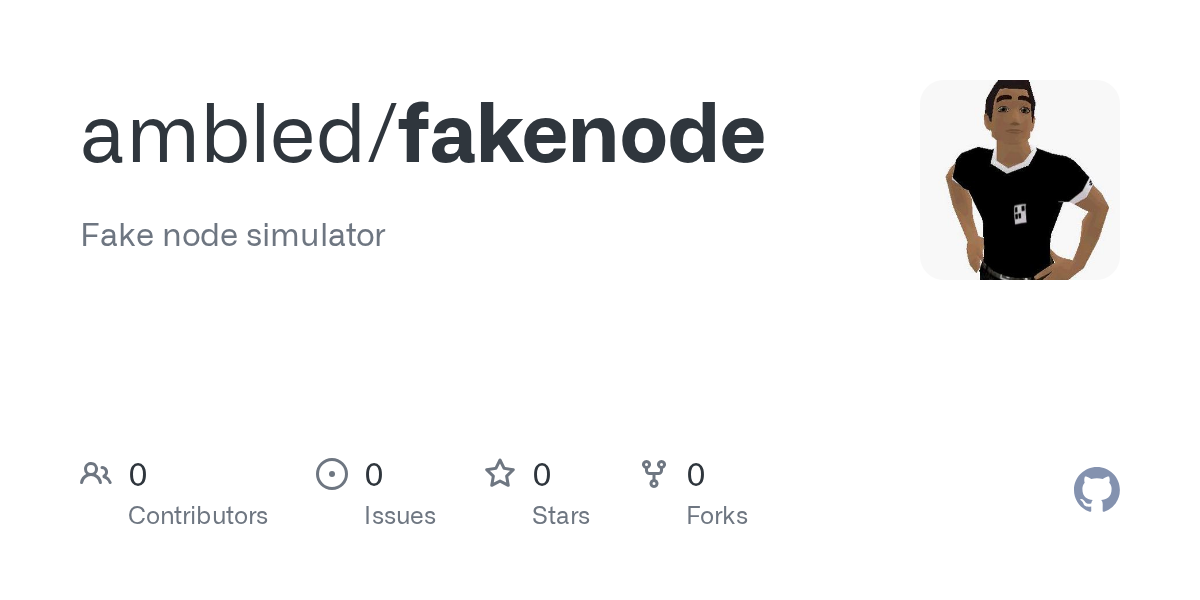The height and width of the screenshot is (600, 1200).
Task: Select the 'Fake node simulator' description
Action: click(x=233, y=236)
